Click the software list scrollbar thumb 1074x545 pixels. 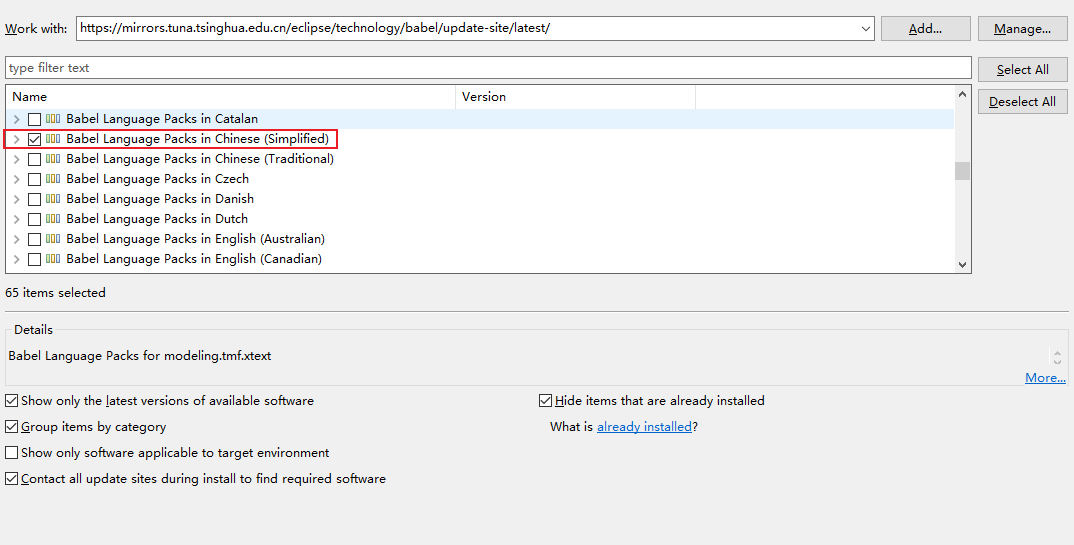click(x=962, y=170)
